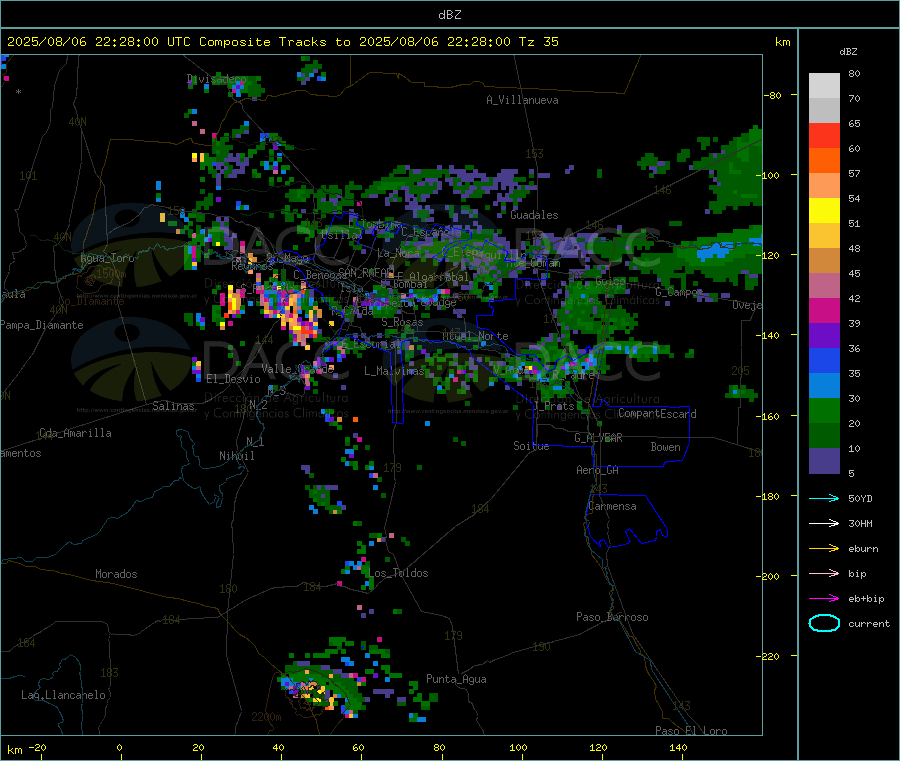This screenshot has width=900, height=761.
Task: Click the '80' value atop dBZ scale
Action: point(854,73)
